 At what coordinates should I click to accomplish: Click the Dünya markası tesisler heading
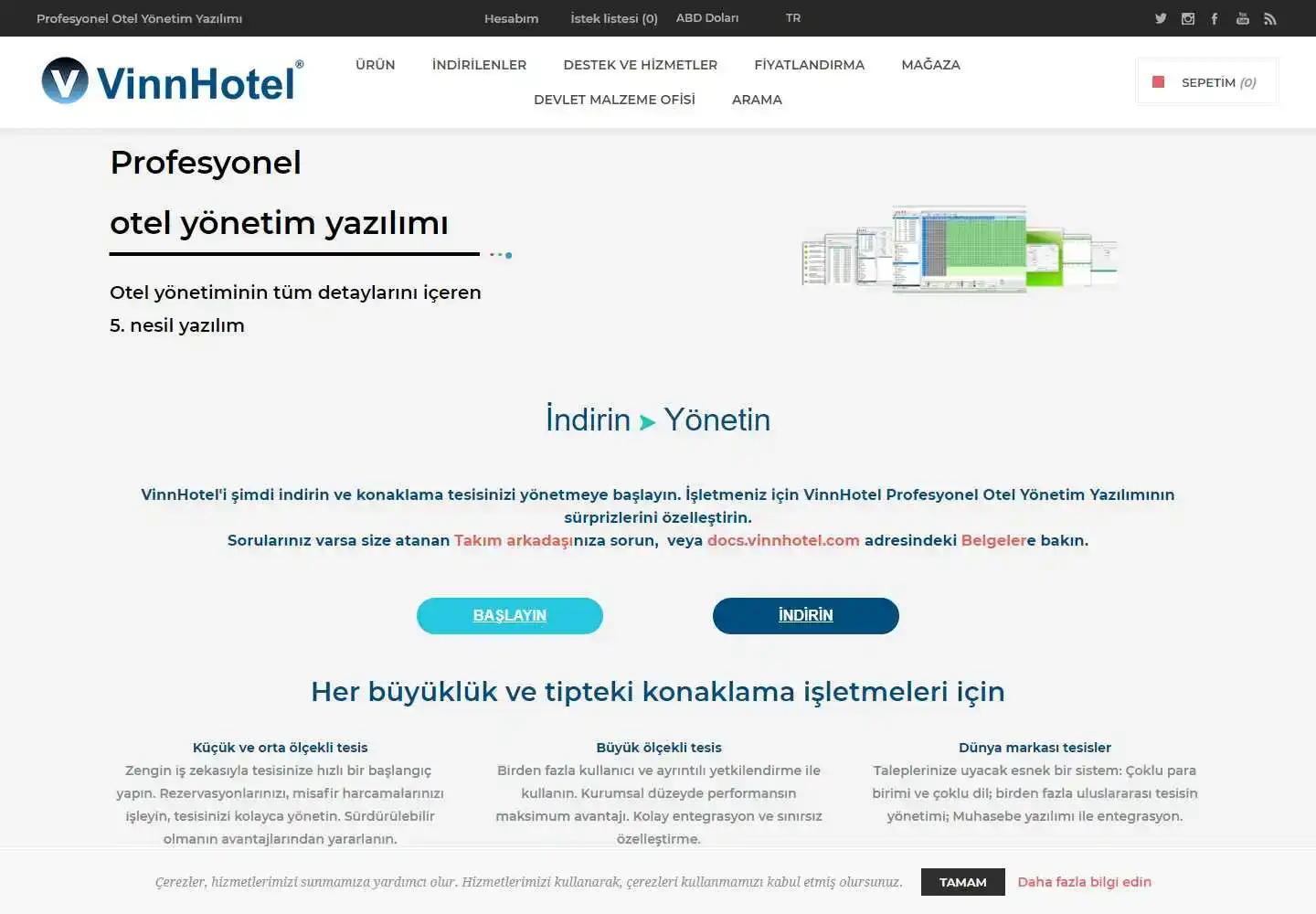pos(1035,748)
